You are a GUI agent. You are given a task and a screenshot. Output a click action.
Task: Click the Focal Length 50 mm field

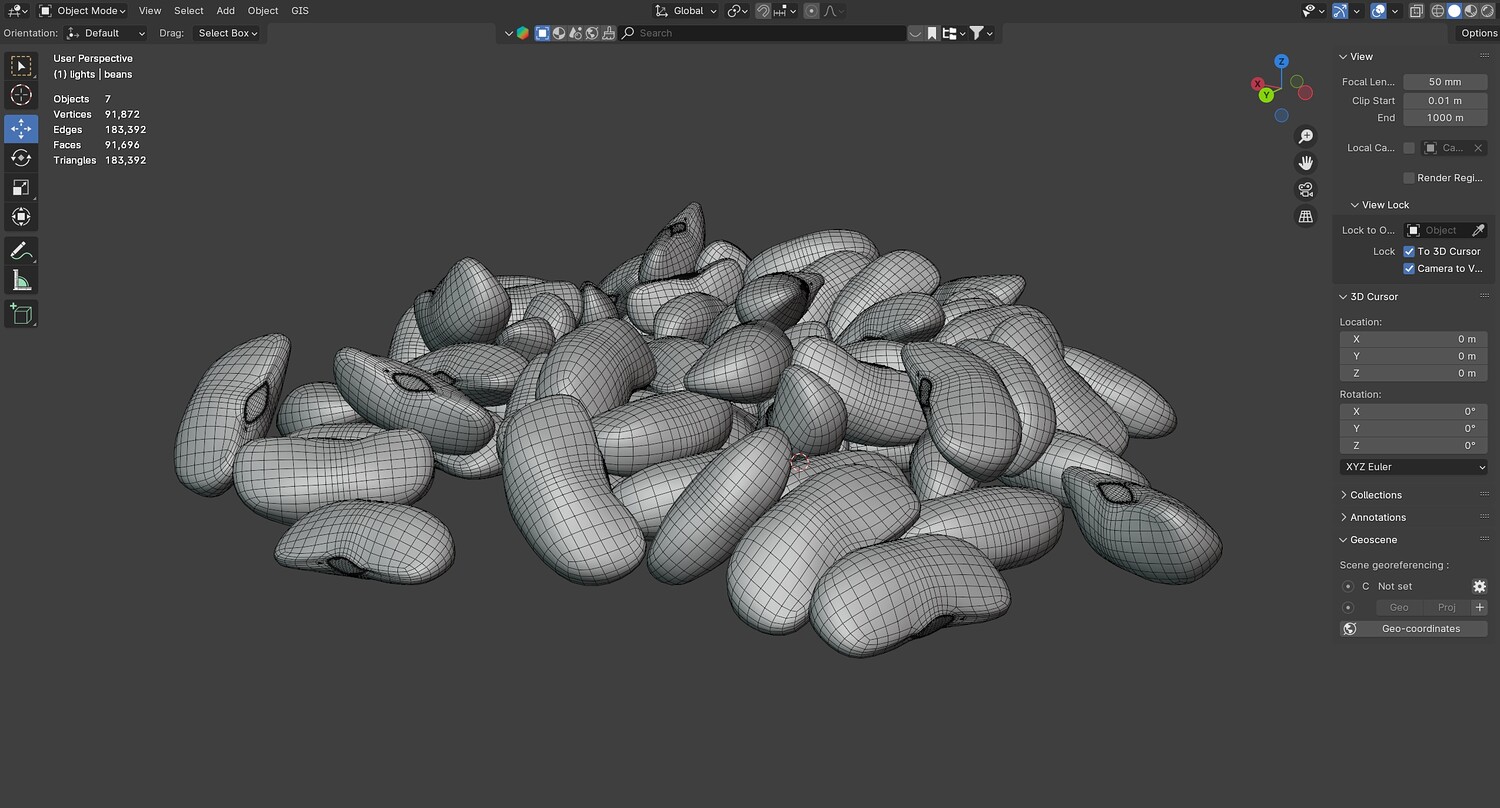pos(1445,82)
